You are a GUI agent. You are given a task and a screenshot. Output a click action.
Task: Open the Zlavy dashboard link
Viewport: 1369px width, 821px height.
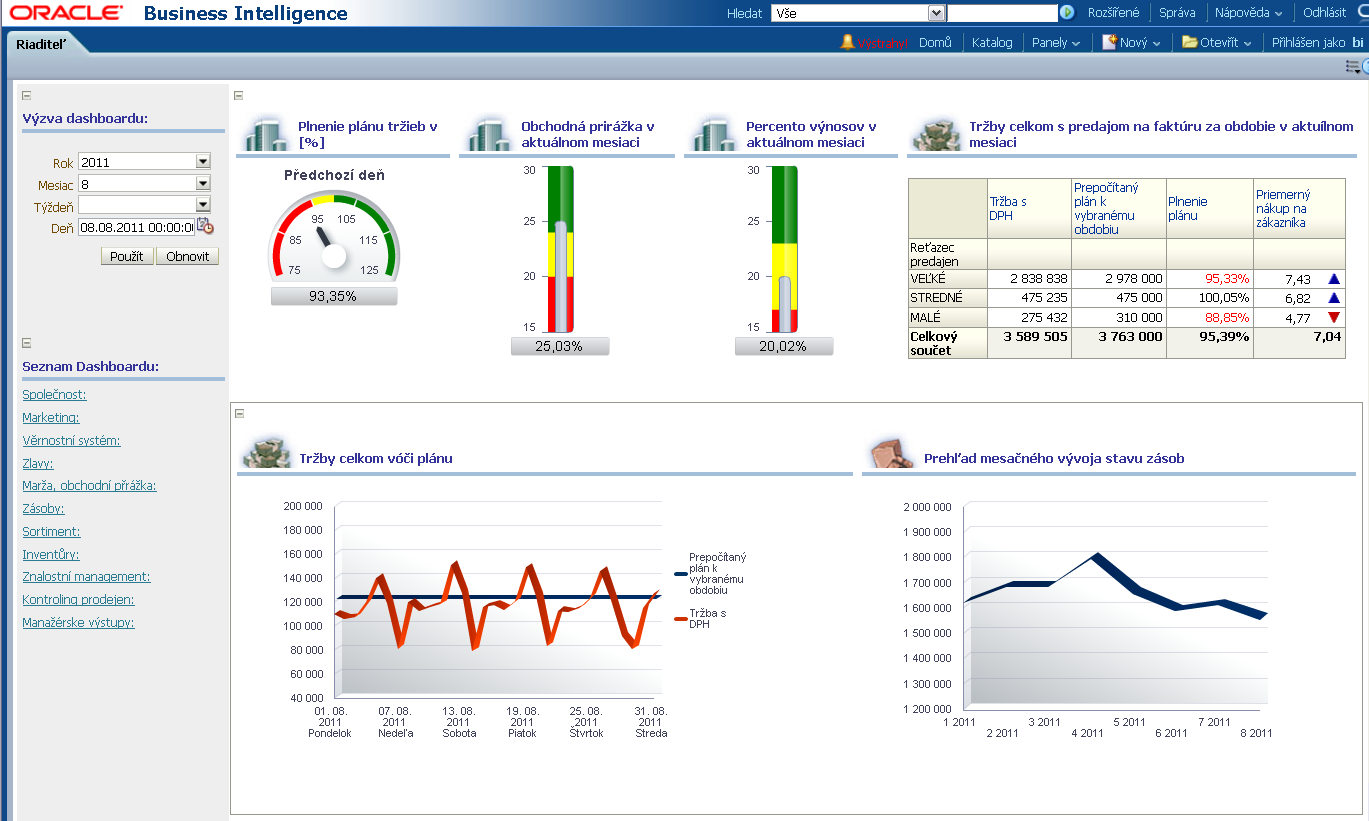click(x=38, y=464)
